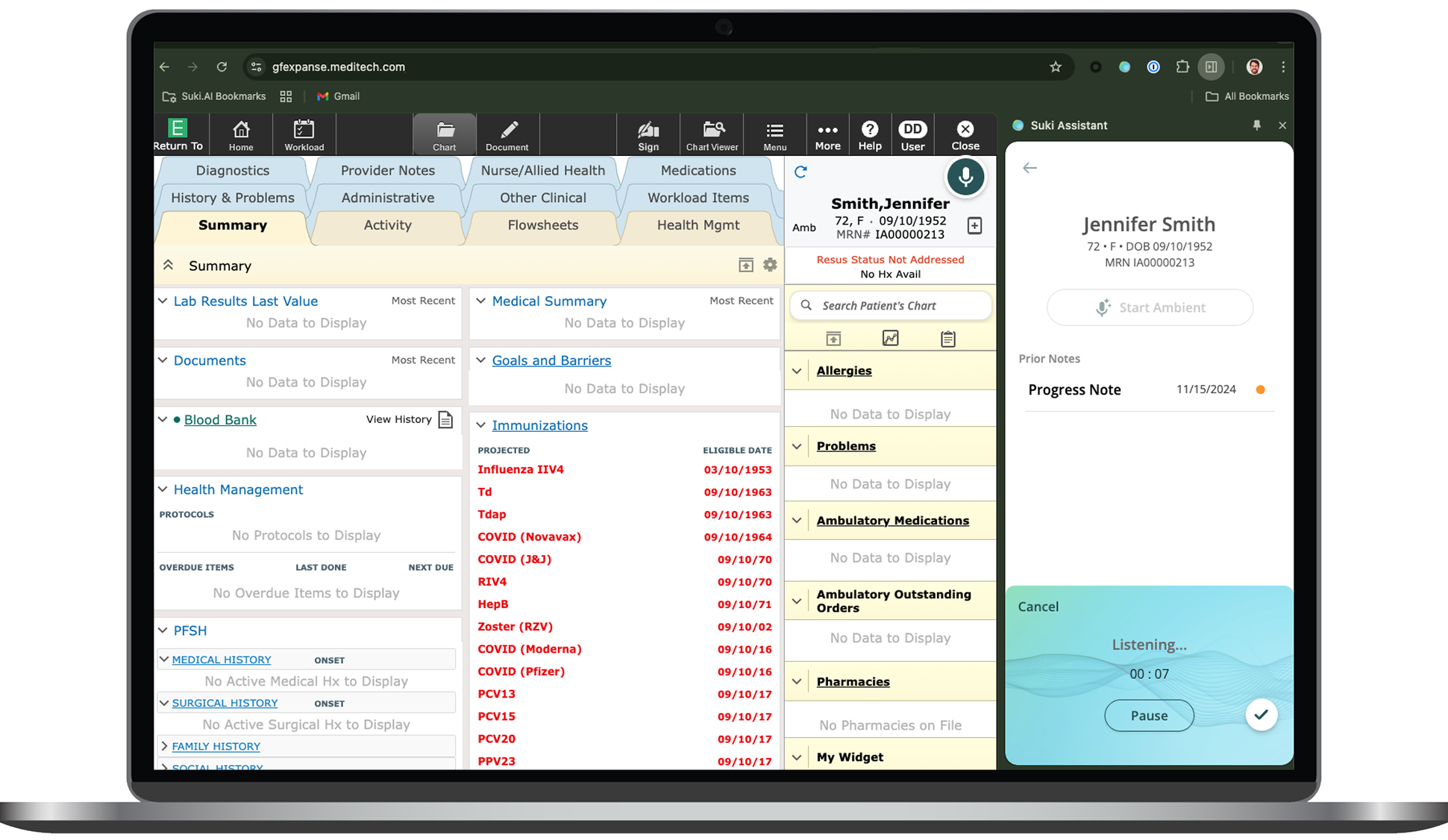Collapse the Documents section
Image resolution: width=1448 pixels, height=840 pixels.
(x=163, y=360)
